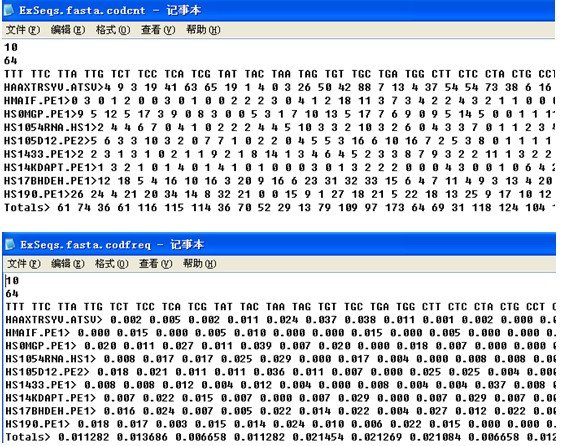Click HS14KDAPT.PE1 row label in codfreq window

[x=51, y=398]
